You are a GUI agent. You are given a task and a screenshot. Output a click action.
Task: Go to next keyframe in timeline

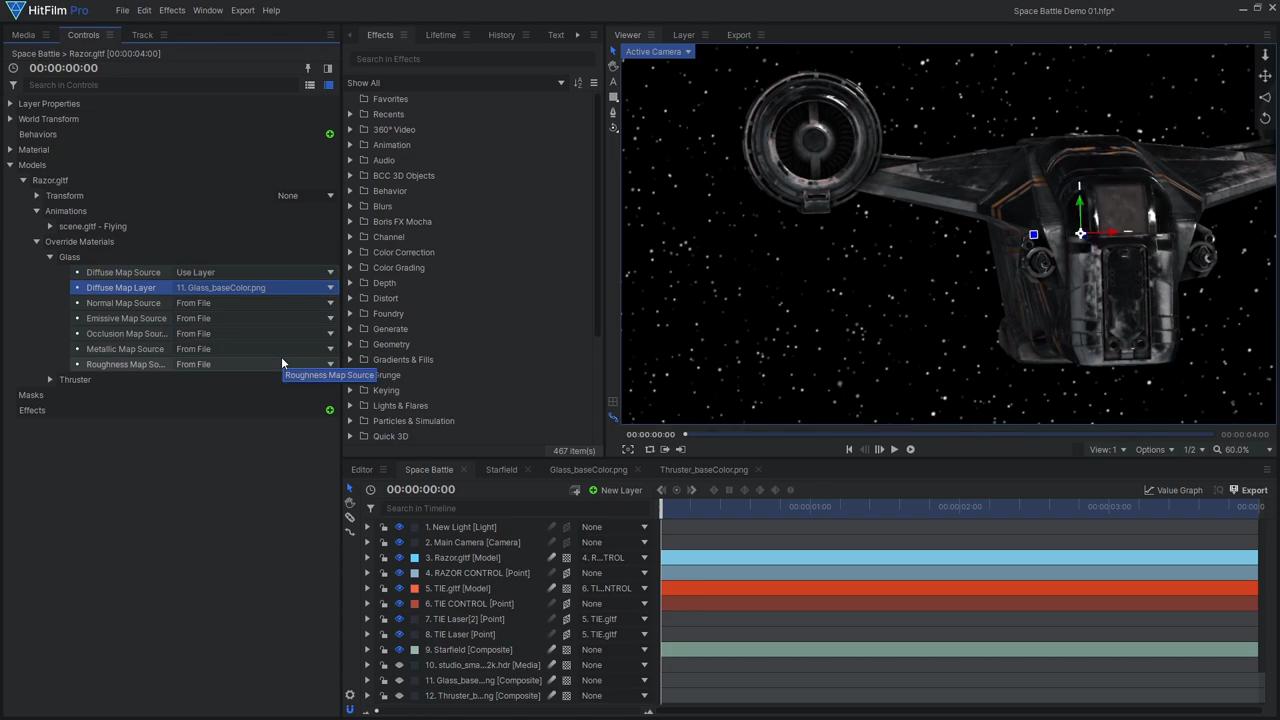click(x=692, y=490)
